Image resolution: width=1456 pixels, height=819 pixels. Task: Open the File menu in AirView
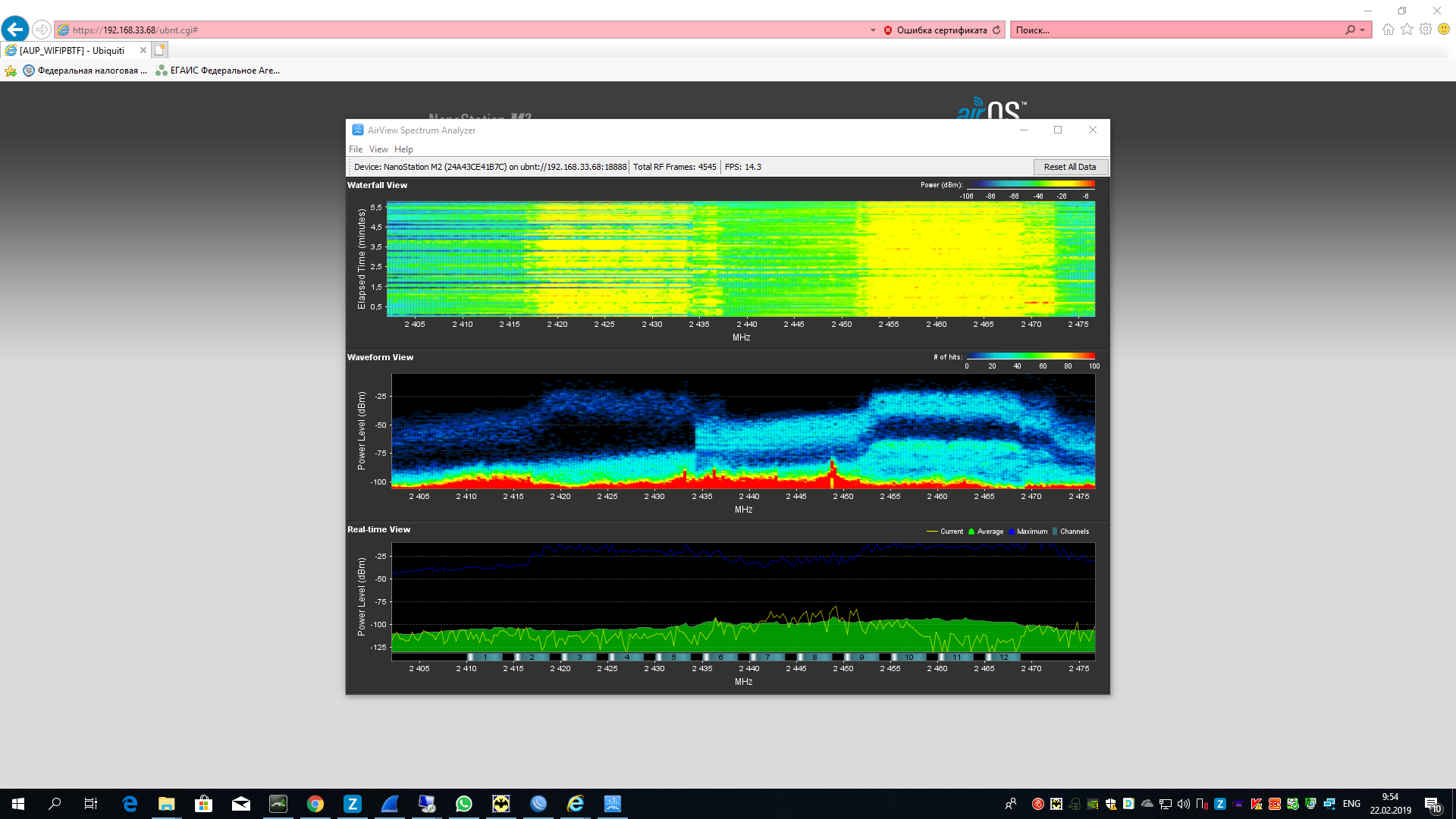click(356, 149)
